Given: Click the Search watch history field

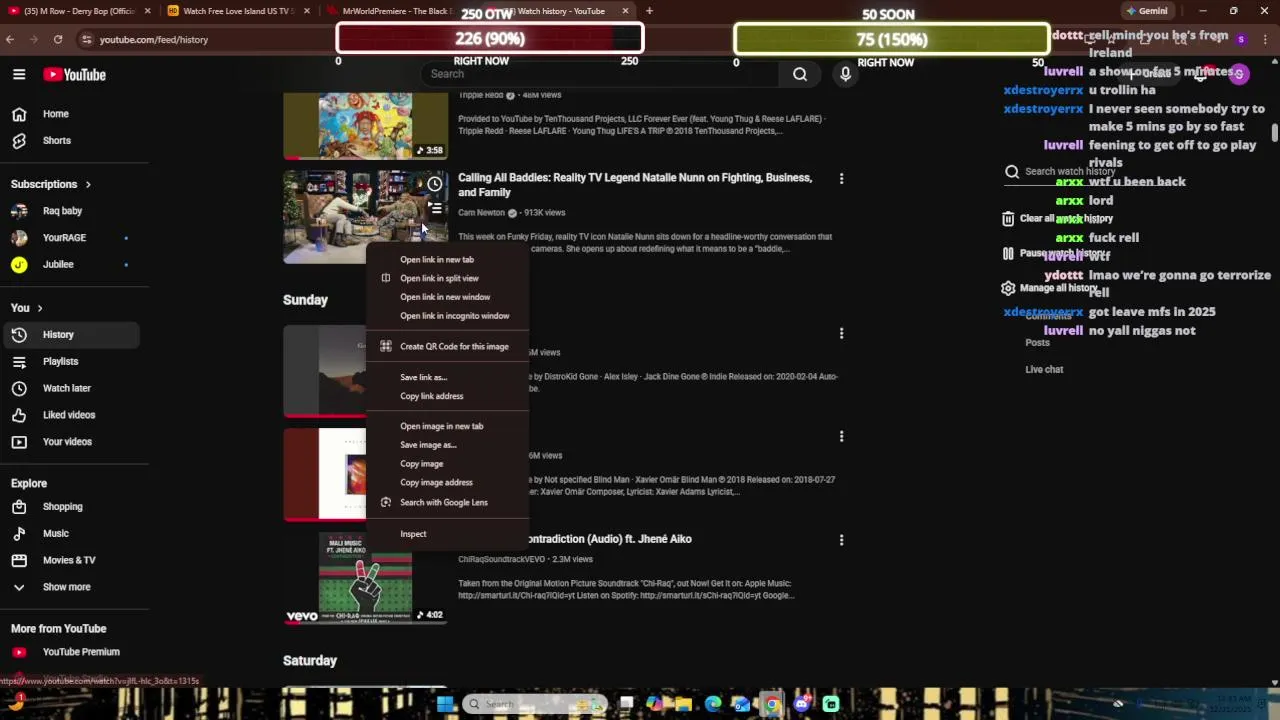Looking at the screenshot, I should click(x=1070, y=171).
